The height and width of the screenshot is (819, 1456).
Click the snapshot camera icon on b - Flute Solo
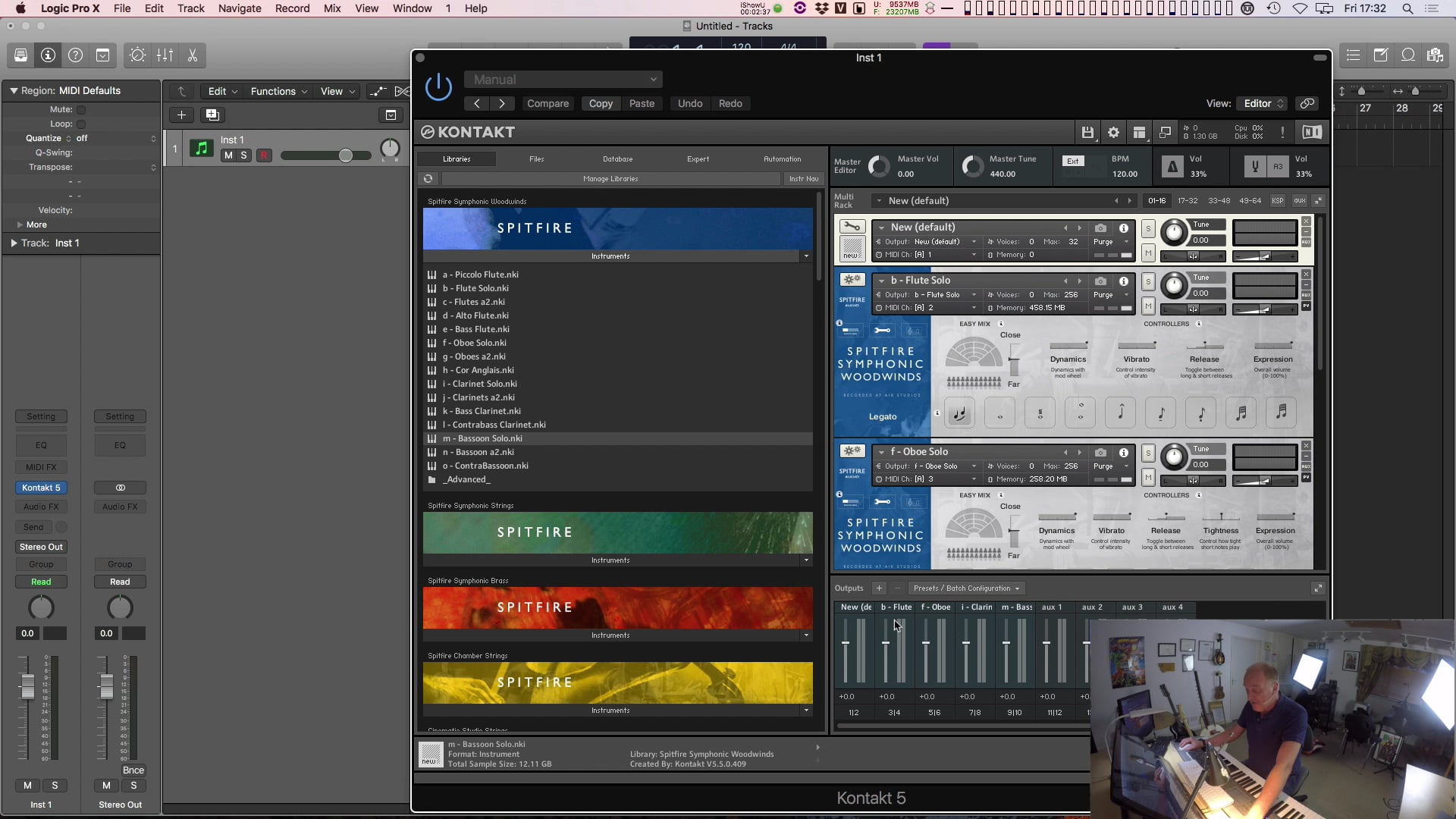coord(1100,281)
